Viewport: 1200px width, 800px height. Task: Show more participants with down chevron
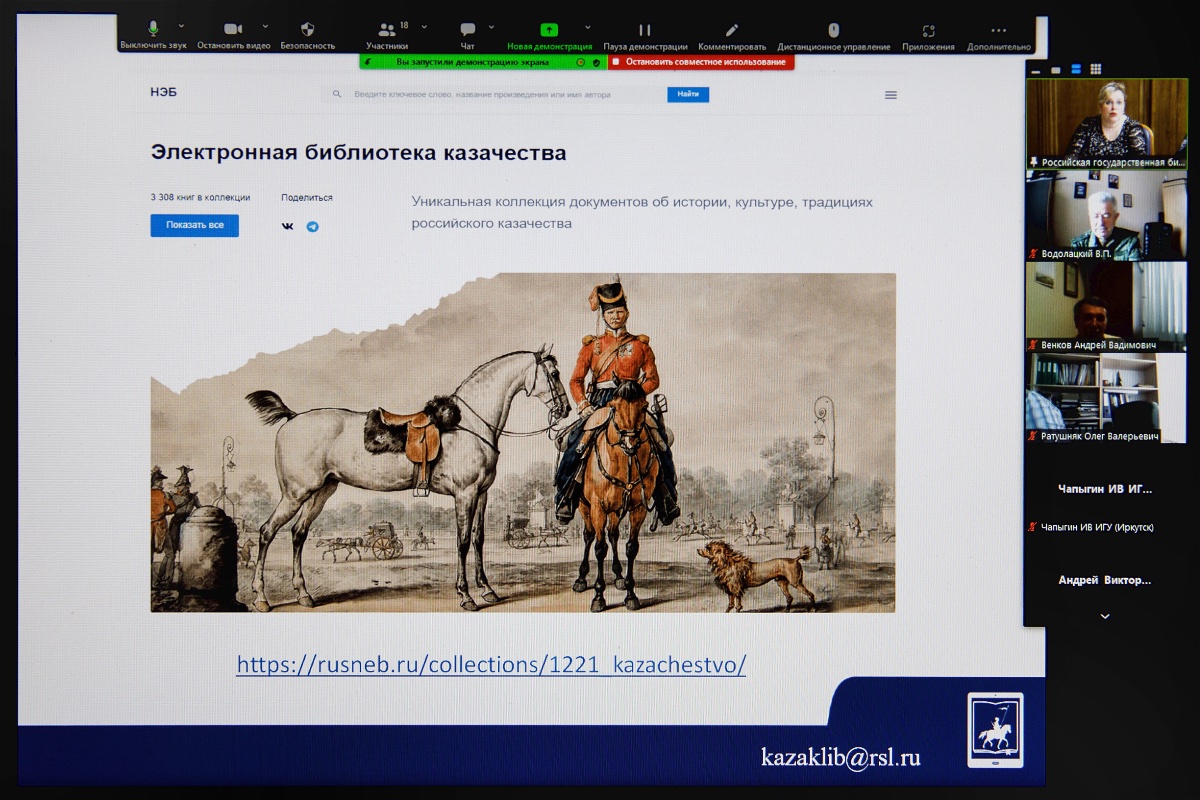[x=1105, y=617]
